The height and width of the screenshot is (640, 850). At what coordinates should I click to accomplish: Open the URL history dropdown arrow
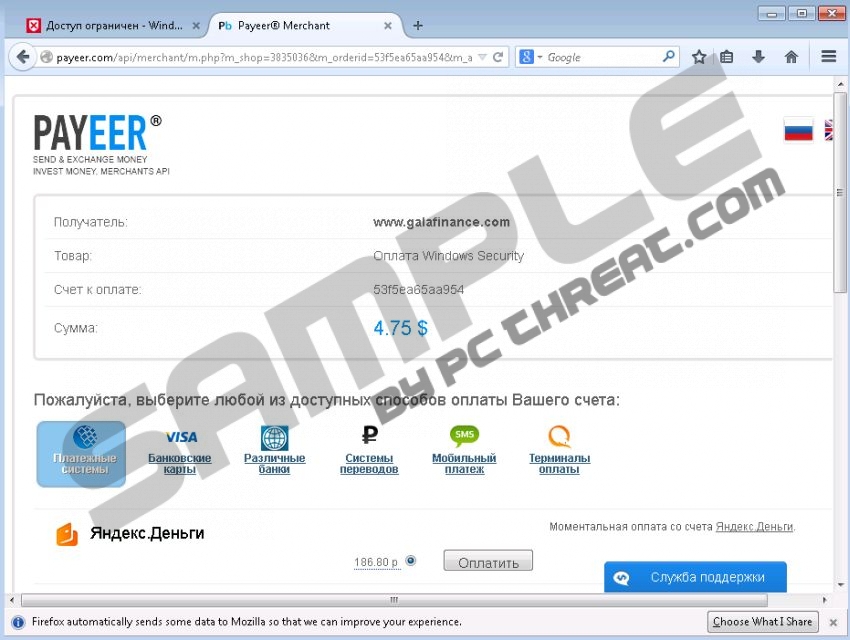tap(482, 57)
